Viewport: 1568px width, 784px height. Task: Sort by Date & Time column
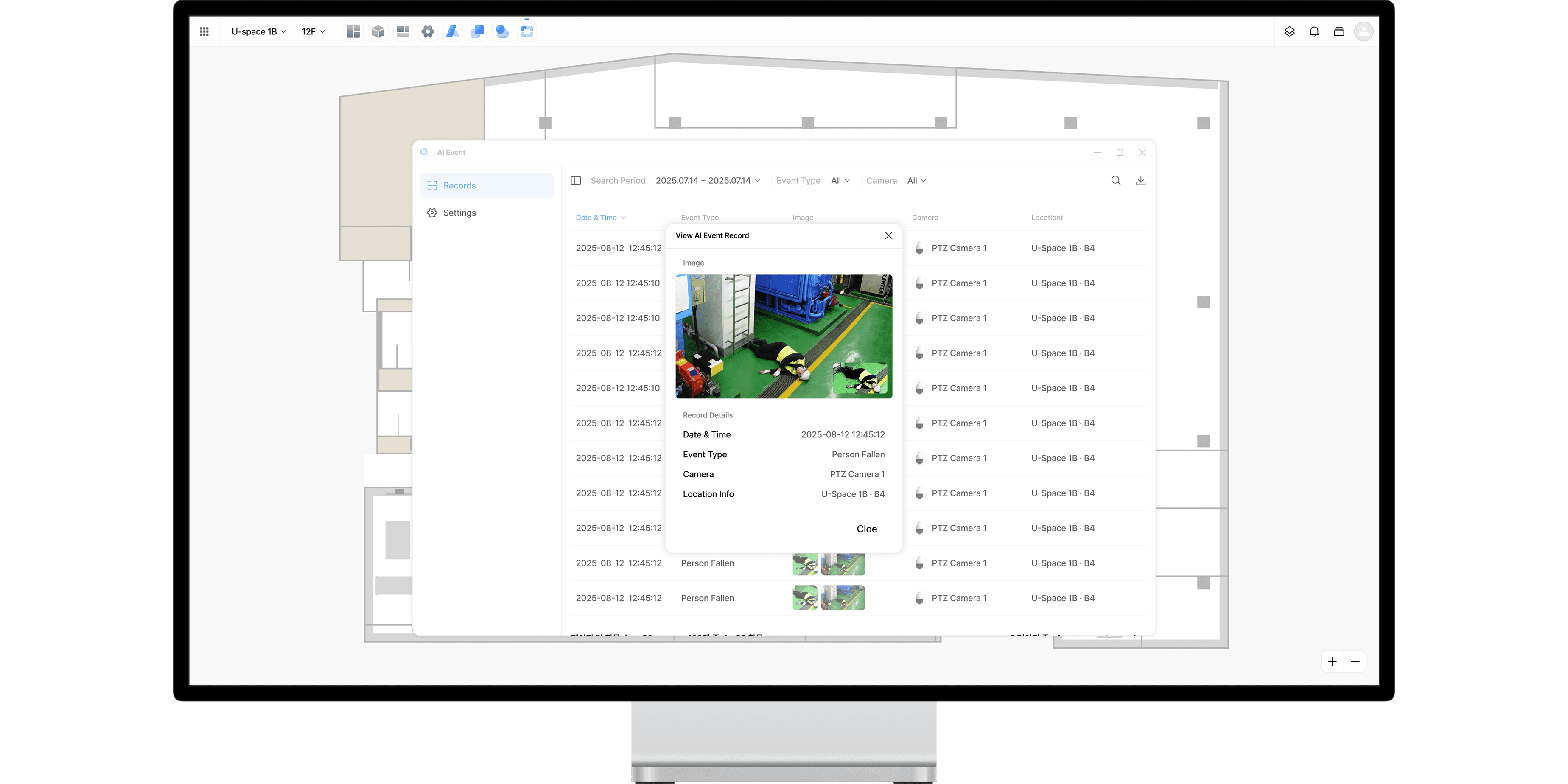click(x=600, y=218)
